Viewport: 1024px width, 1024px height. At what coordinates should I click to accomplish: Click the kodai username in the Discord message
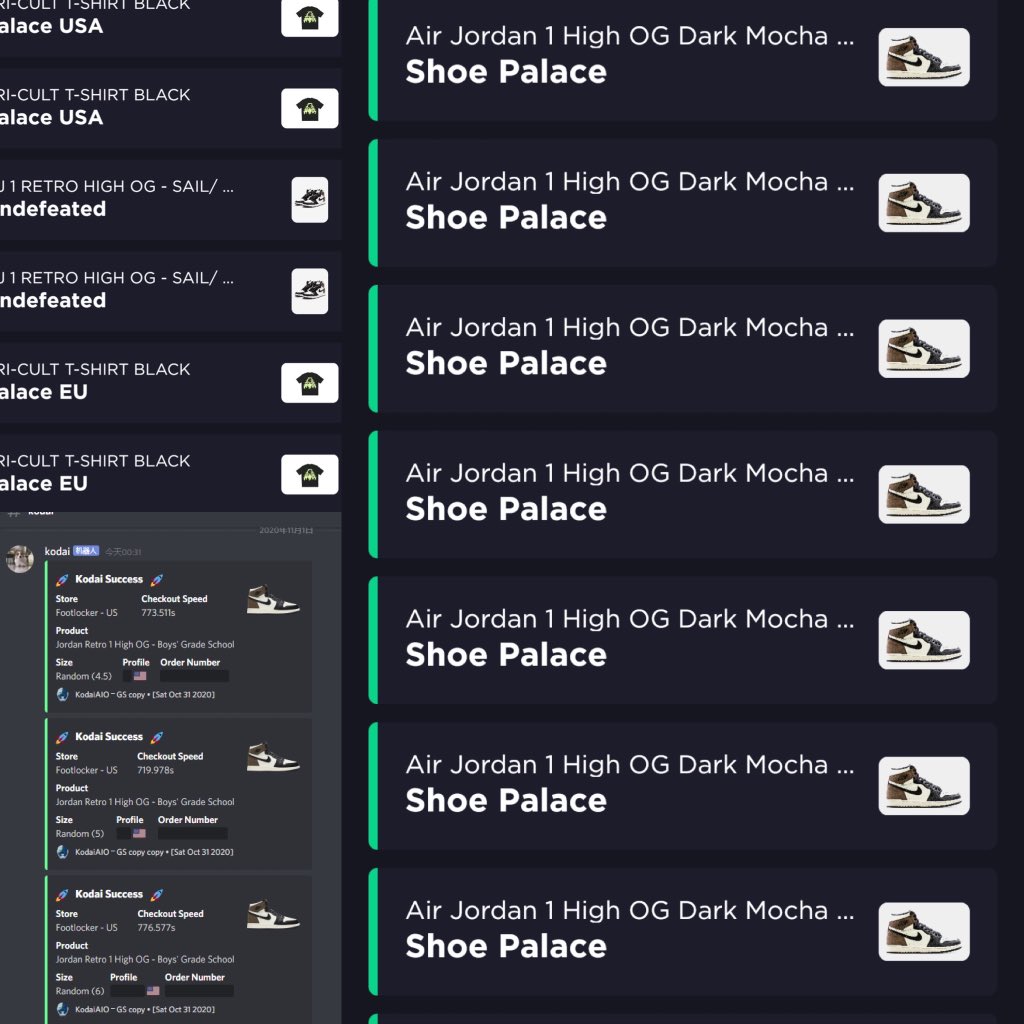57,551
